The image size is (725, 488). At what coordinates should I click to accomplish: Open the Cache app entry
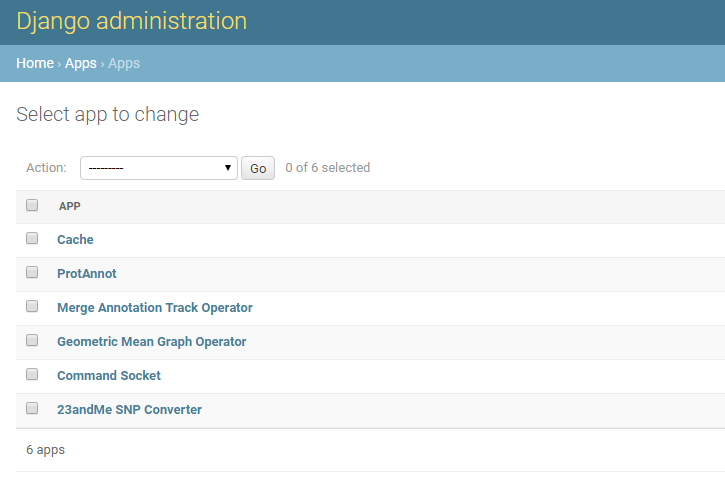click(75, 240)
